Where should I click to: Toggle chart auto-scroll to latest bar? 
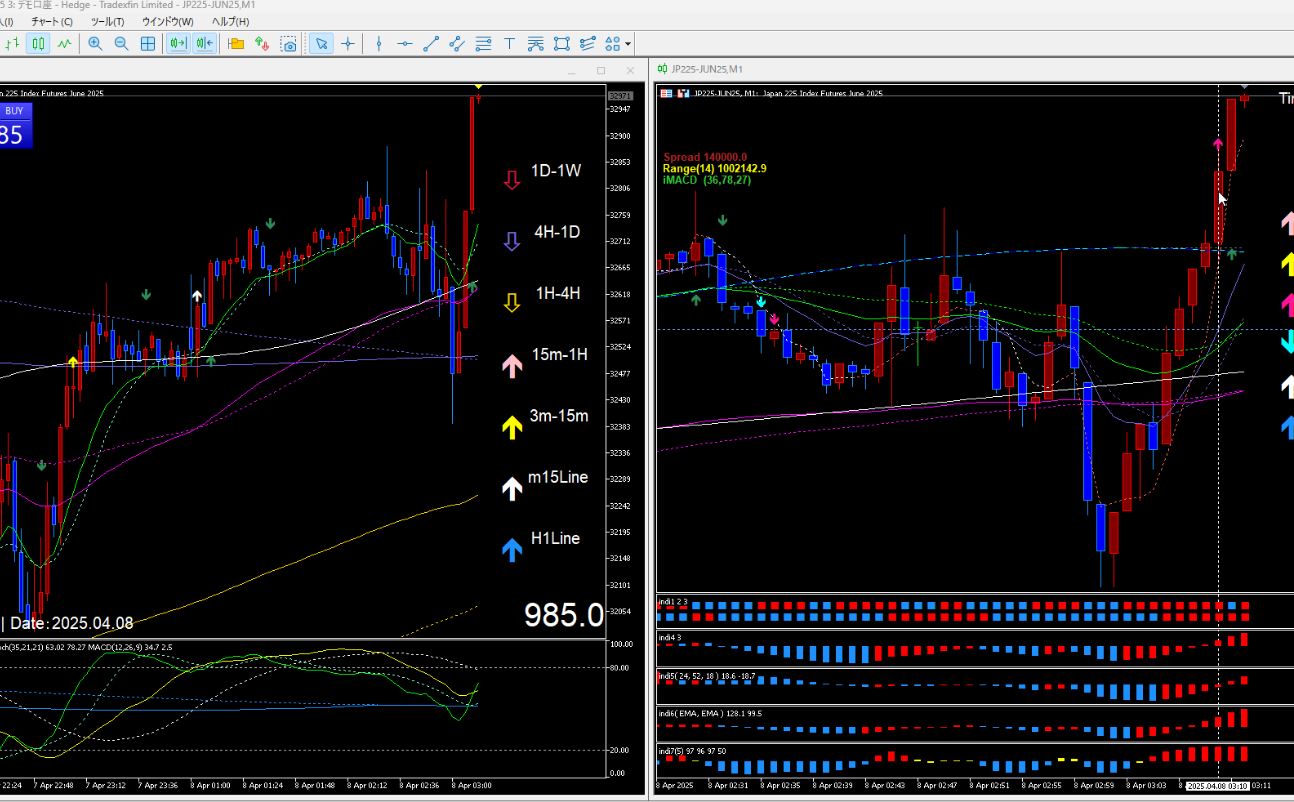click(178, 43)
